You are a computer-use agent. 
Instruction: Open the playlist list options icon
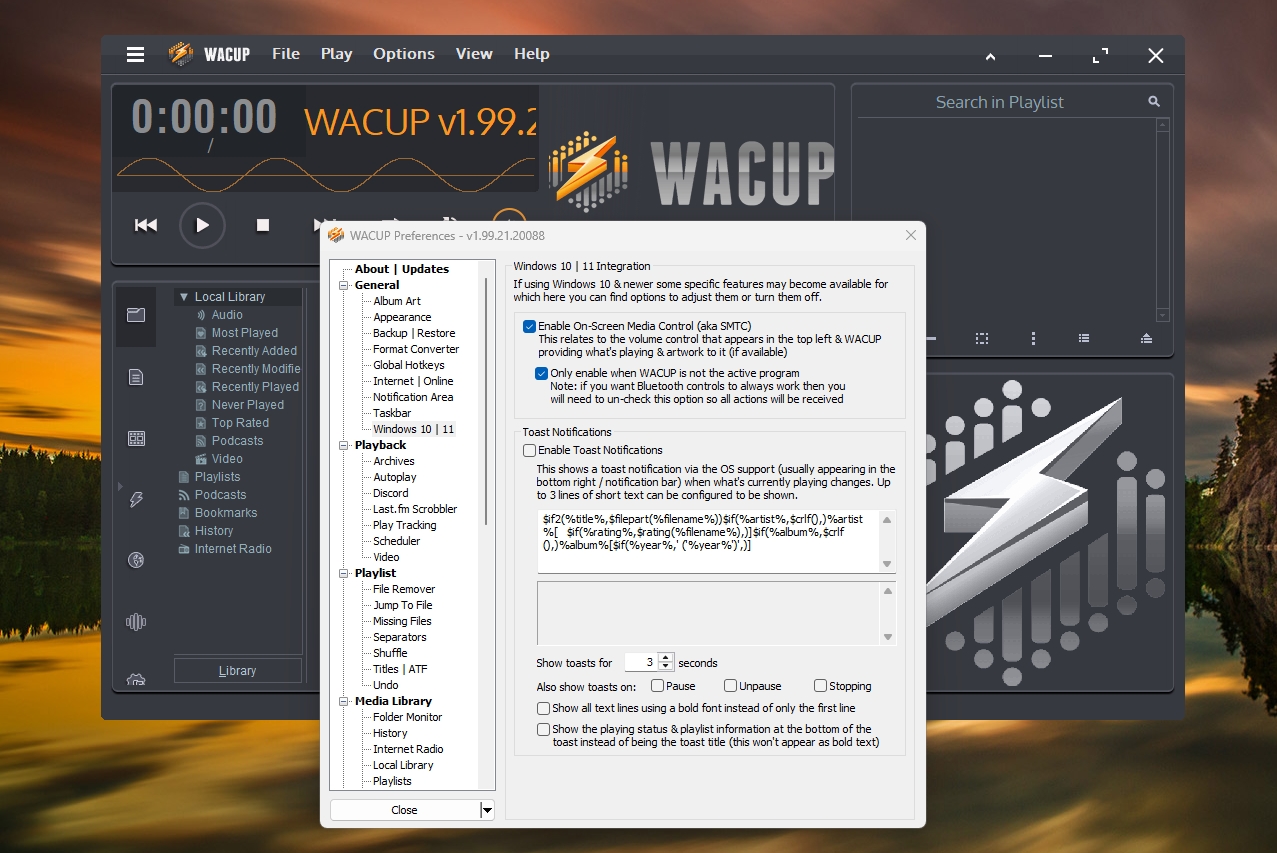[1084, 339]
